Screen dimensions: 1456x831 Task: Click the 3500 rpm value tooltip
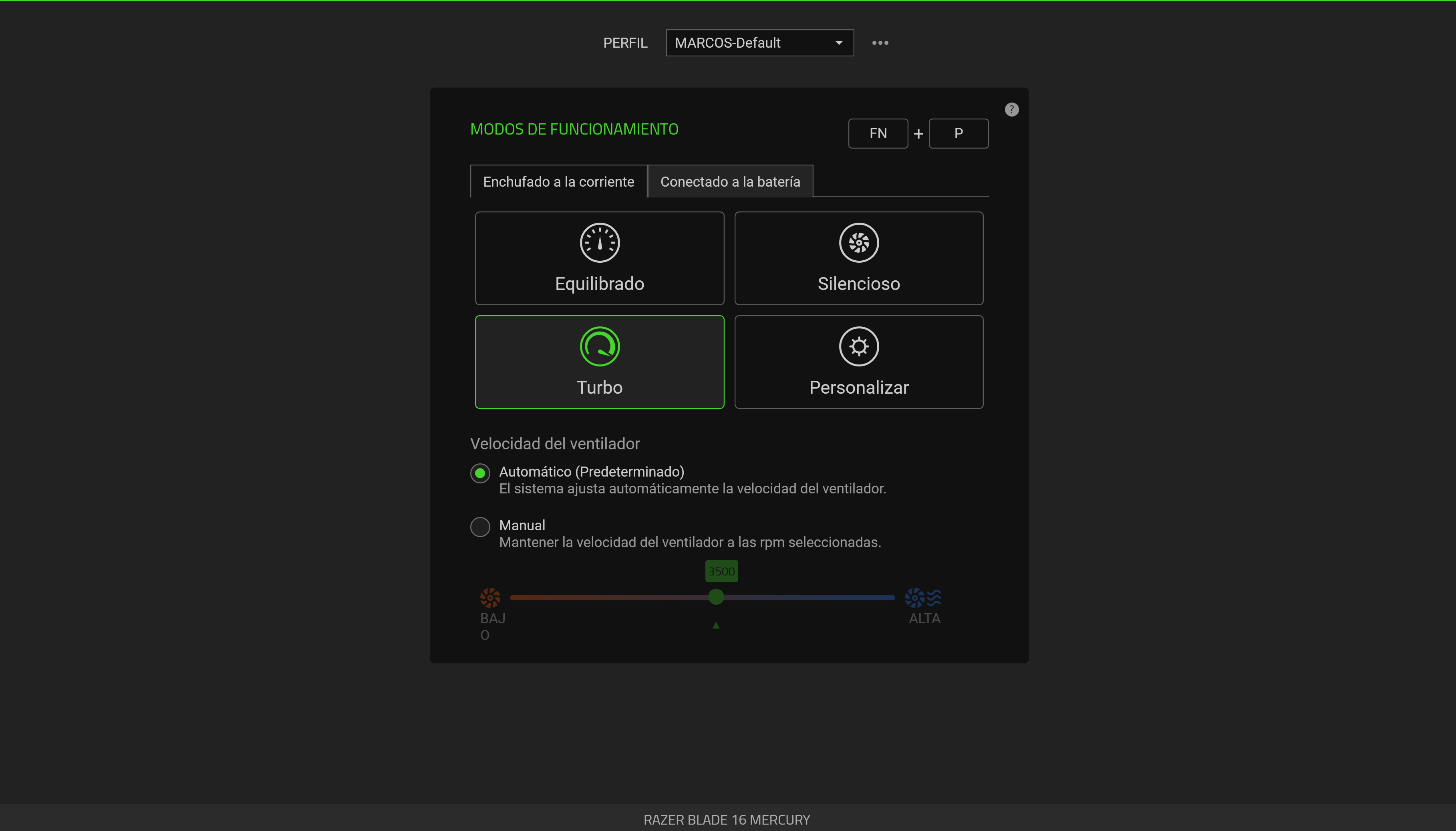[721, 571]
